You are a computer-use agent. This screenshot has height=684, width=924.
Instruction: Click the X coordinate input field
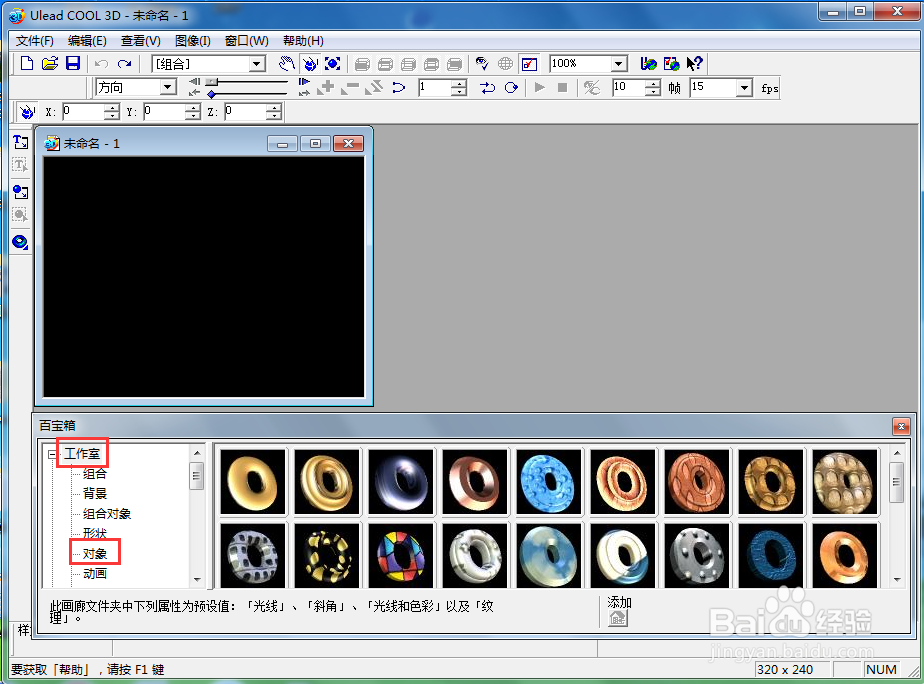point(84,111)
